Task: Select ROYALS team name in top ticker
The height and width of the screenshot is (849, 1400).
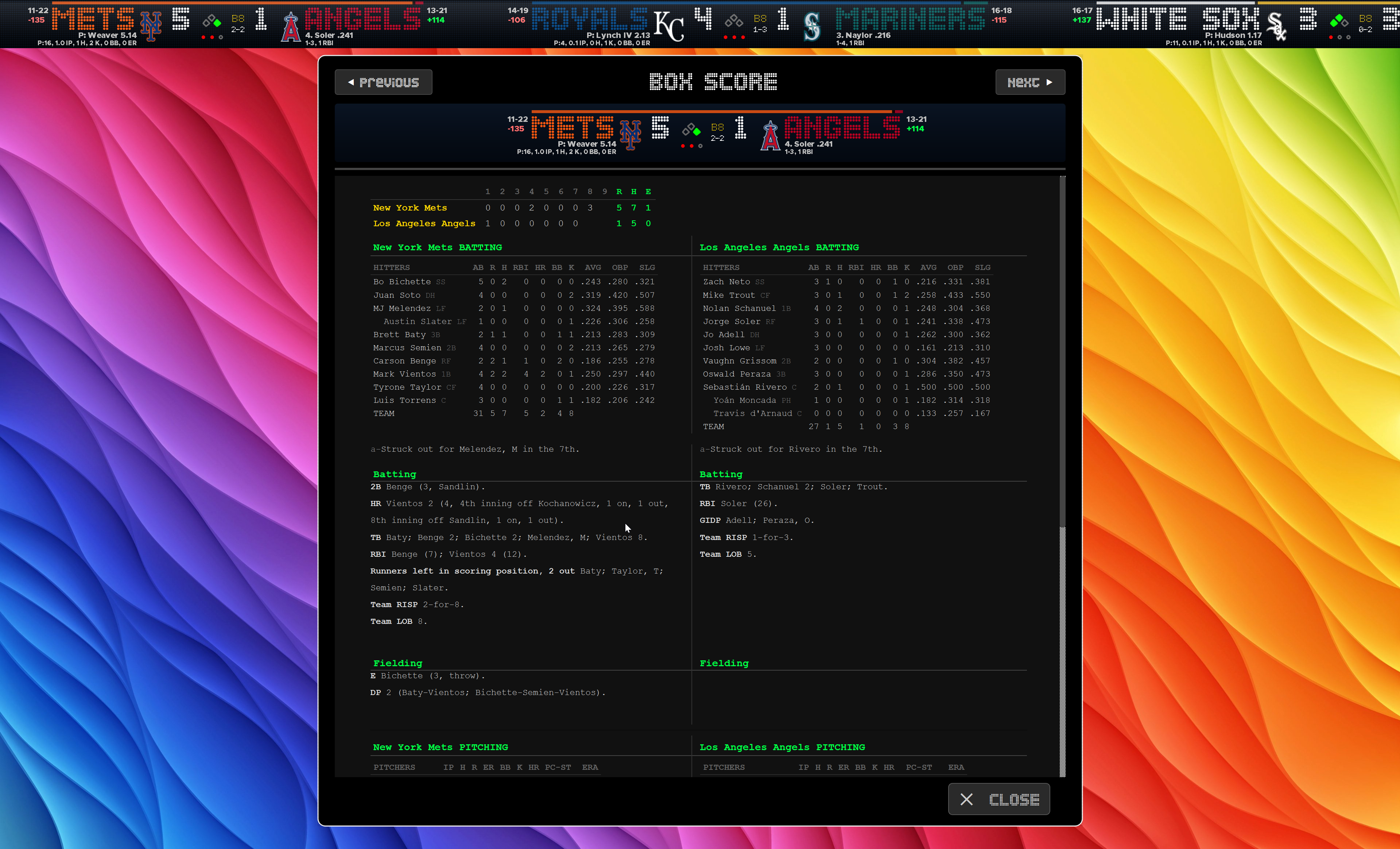Action: 590,19
